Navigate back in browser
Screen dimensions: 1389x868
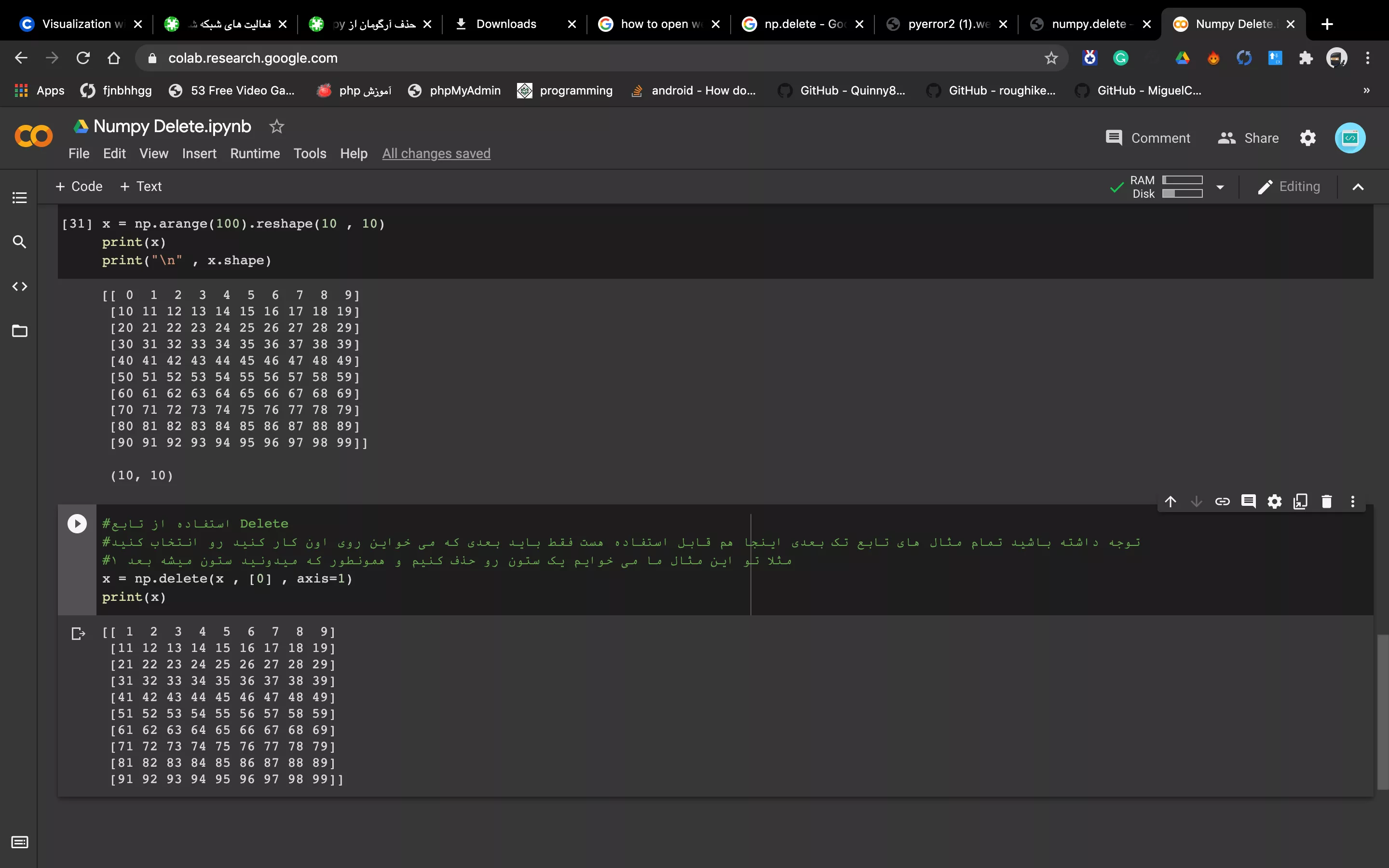(21, 58)
